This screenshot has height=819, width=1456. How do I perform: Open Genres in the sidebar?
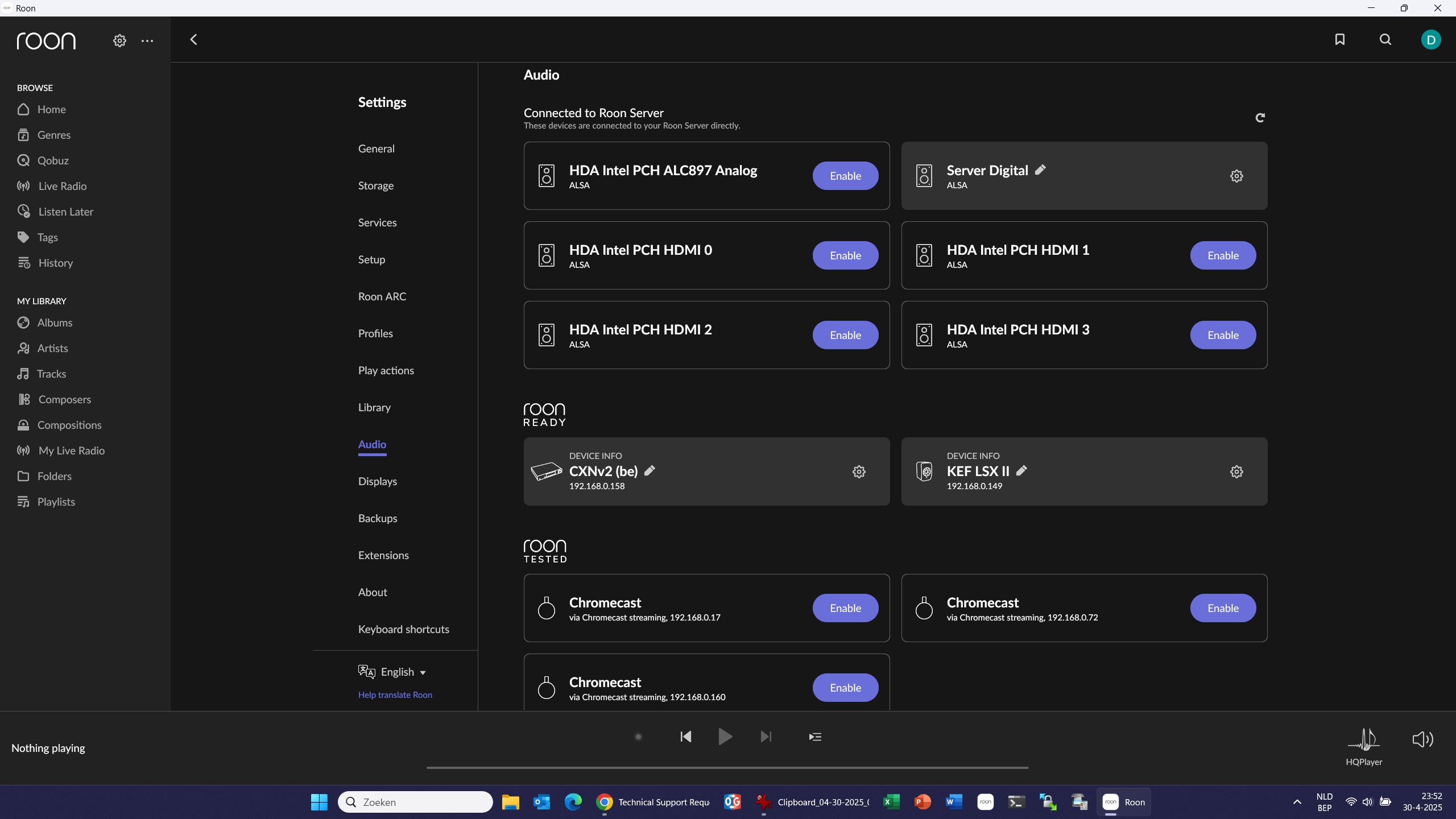44,135
